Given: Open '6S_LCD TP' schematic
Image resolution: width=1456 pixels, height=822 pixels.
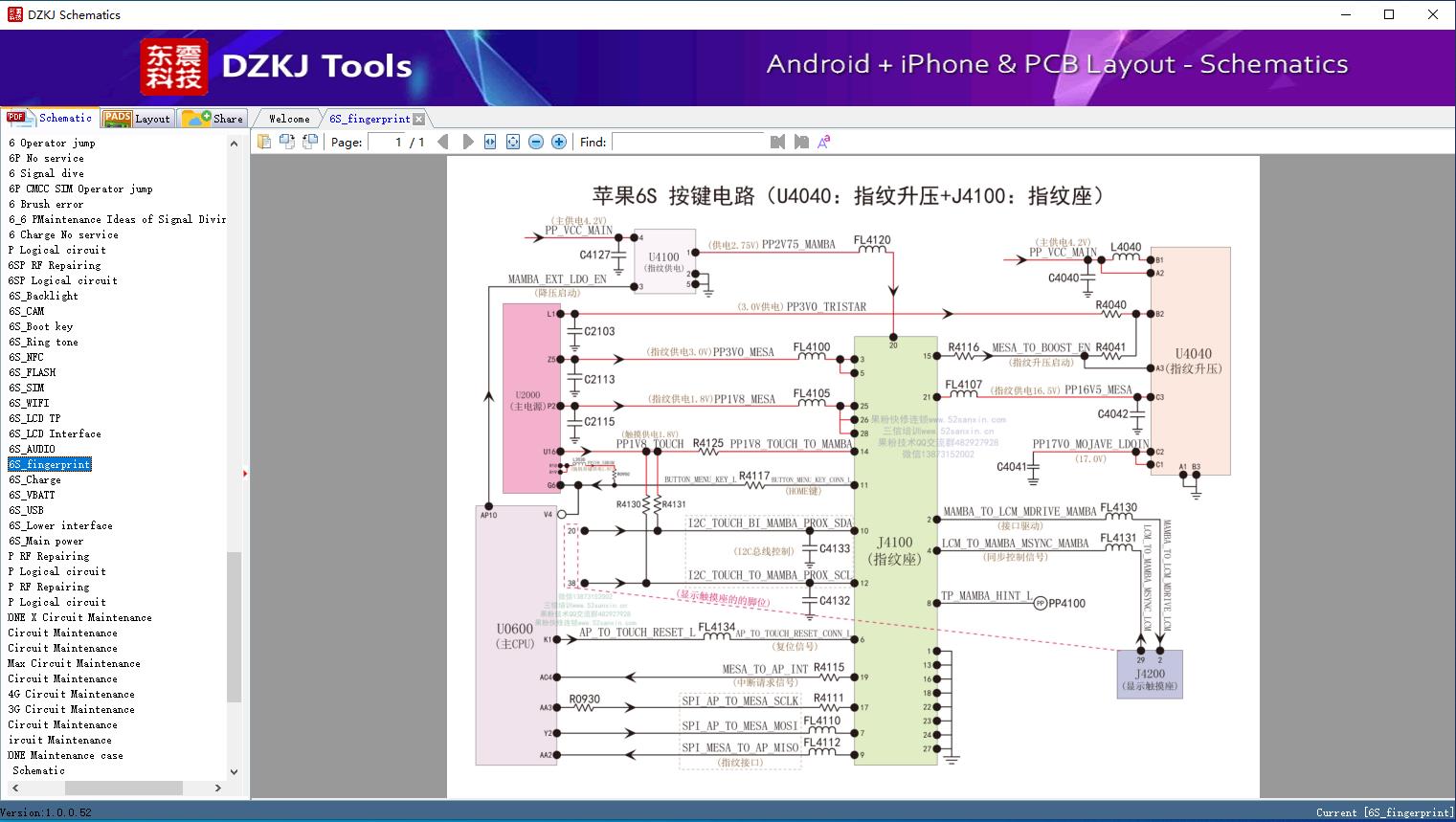Looking at the screenshot, I should (34, 418).
